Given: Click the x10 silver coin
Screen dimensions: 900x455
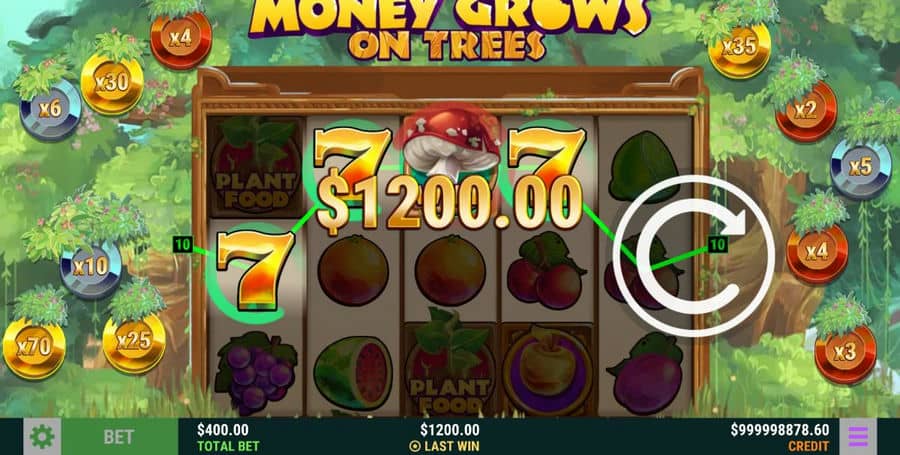Looking at the screenshot, I should coord(91,267).
